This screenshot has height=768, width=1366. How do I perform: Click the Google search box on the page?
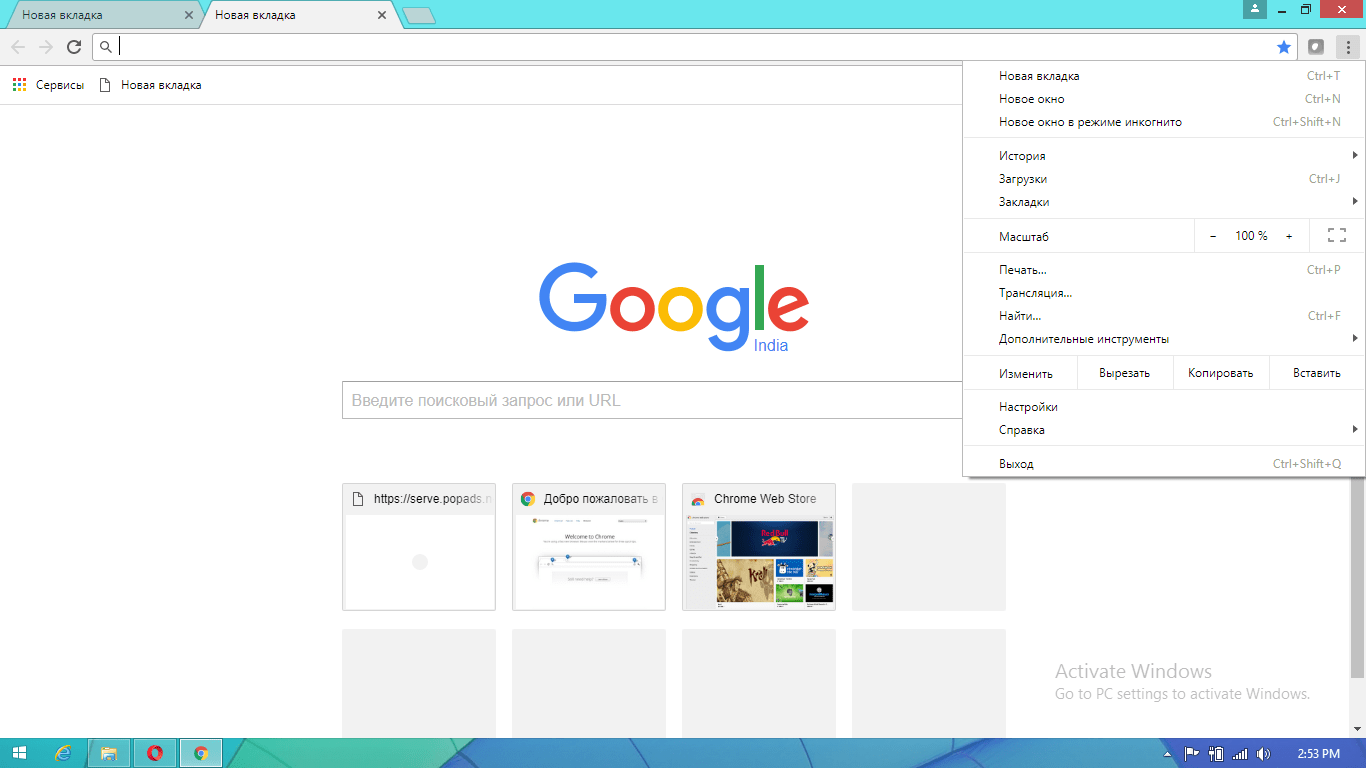pos(652,400)
